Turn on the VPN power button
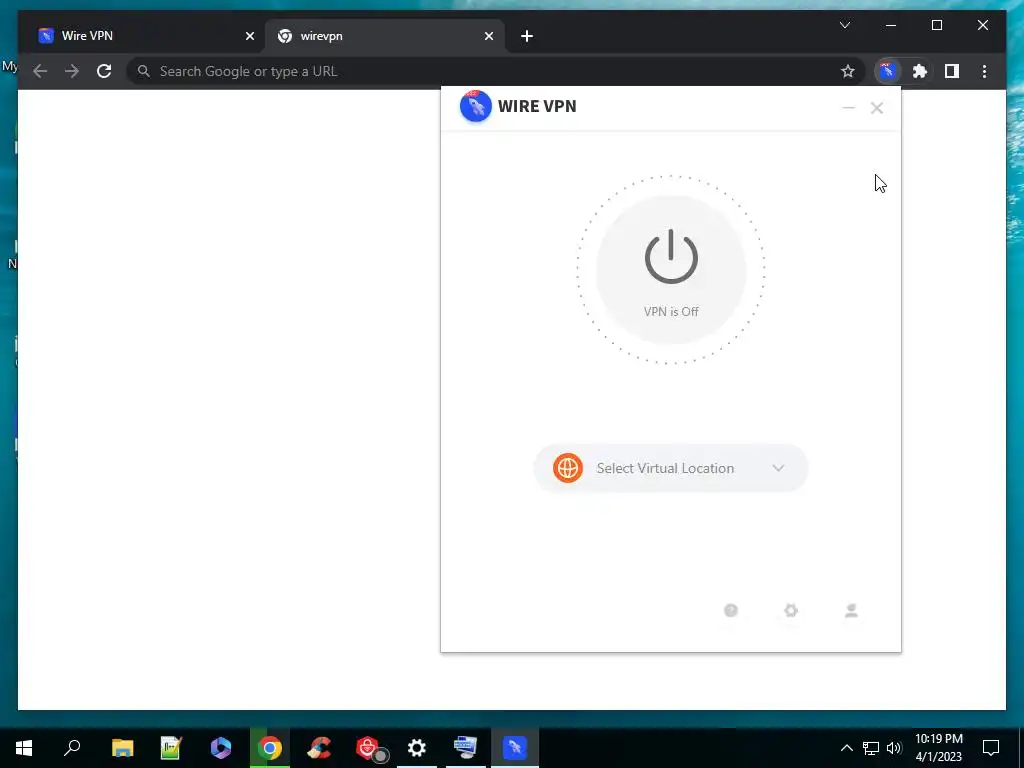Screen dimensions: 1024x768 pos(671,270)
